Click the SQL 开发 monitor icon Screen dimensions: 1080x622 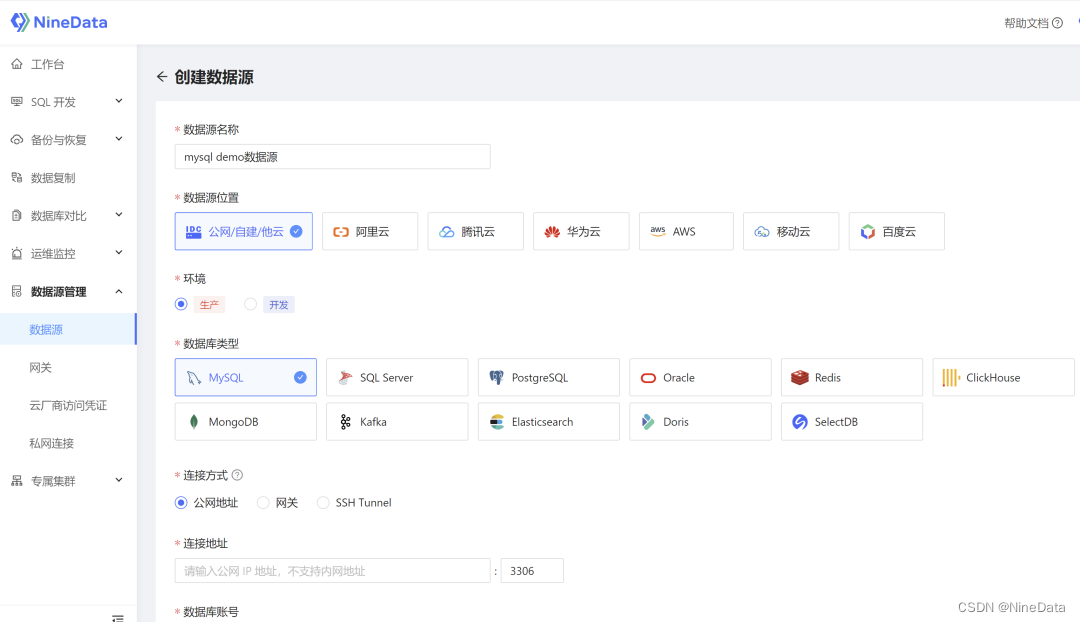(x=17, y=102)
